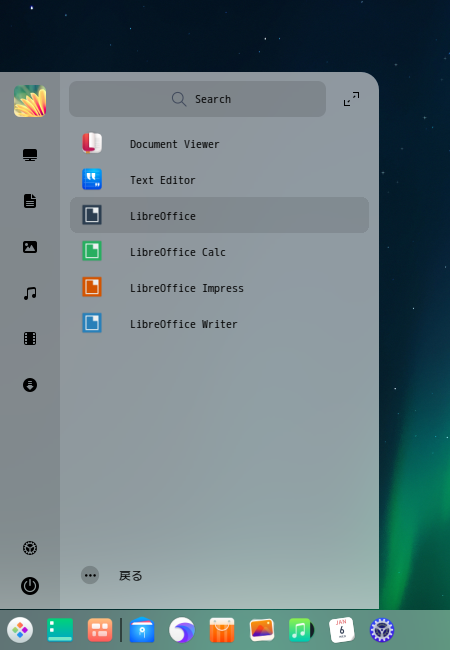This screenshot has height=650, width=450.
Task: Open Music folder from the sidebar
Action: (x=30, y=293)
